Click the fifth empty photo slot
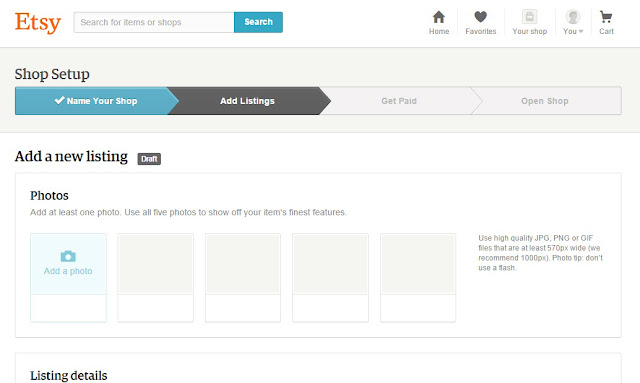The height and width of the screenshot is (383, 640). tap(418, 278)
